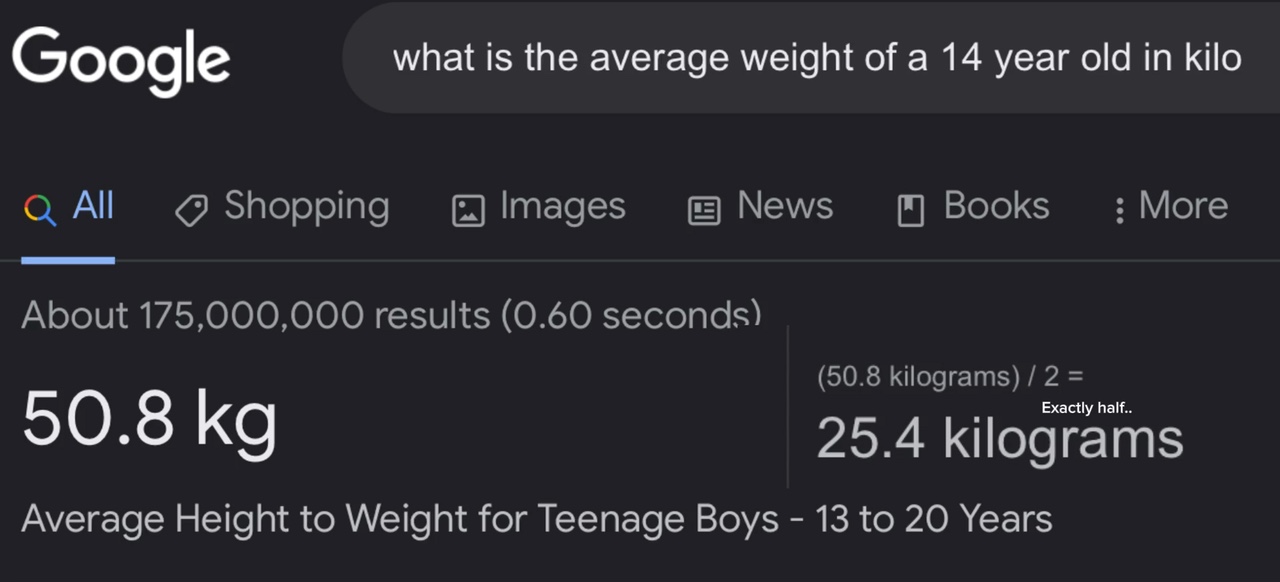This screenshot has height=582, width=1280.
Task: Click the Google logo
Action: (x=120, y=60)
